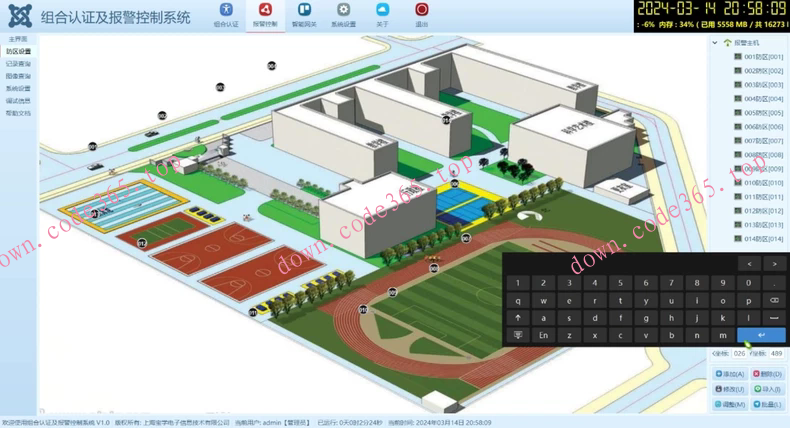Move cursor left with the < key

tap(749, 264)
